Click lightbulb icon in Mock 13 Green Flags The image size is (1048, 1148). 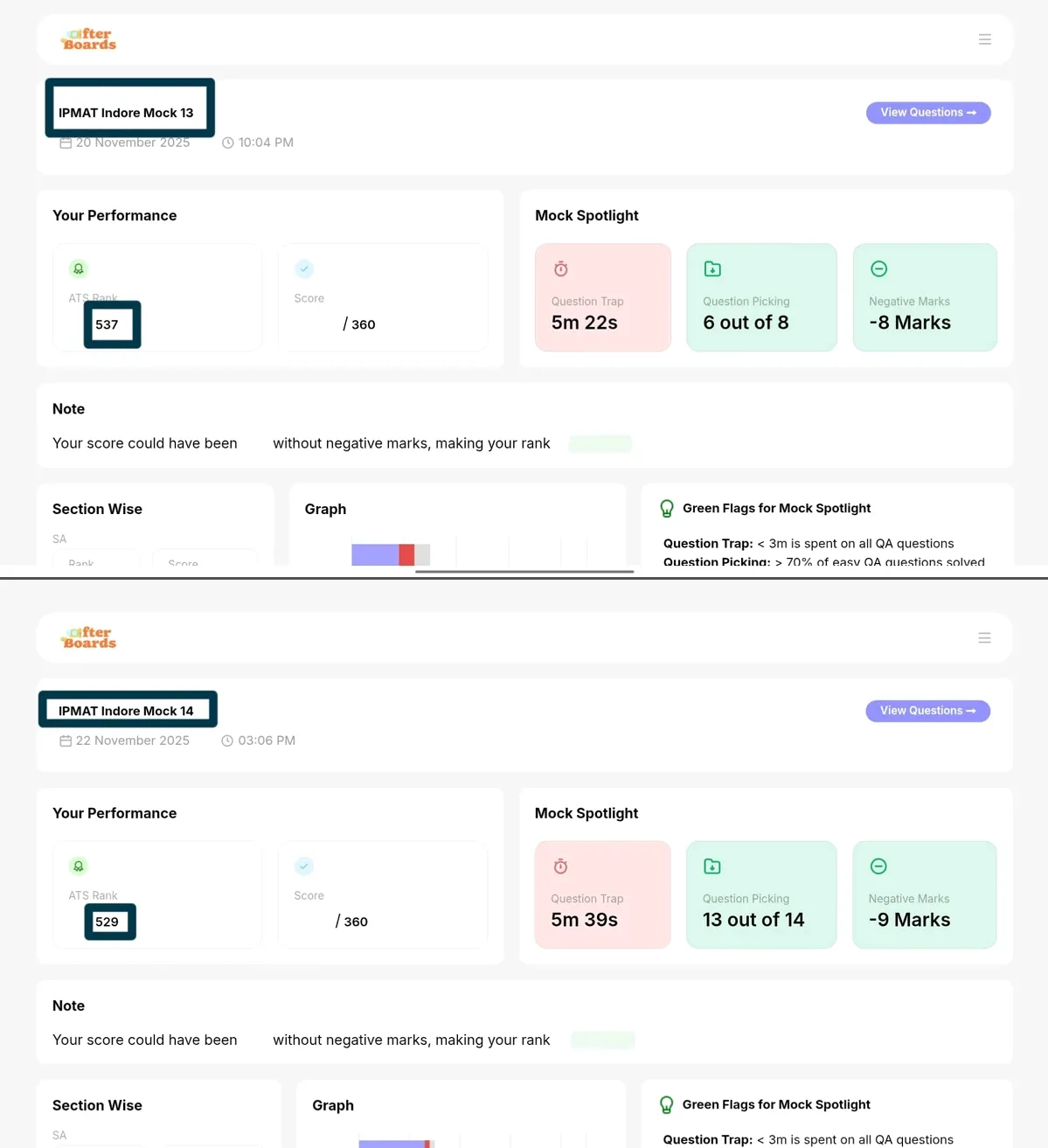[x=667, y=508]
